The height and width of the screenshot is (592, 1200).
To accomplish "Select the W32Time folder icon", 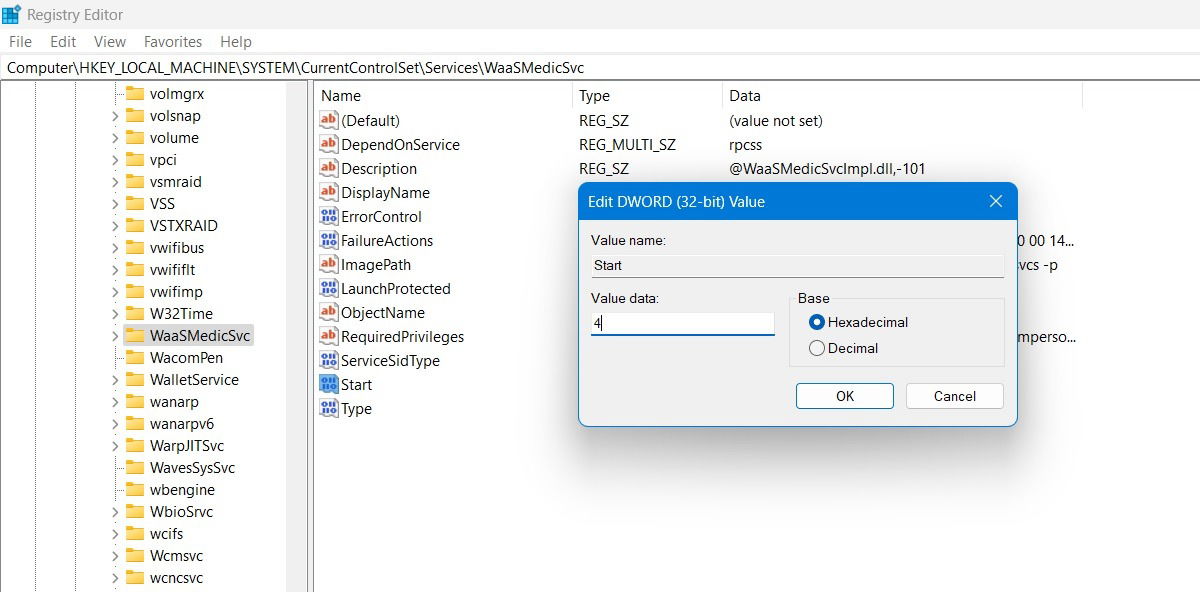I will pyautogui.click(x=135, y=314).
